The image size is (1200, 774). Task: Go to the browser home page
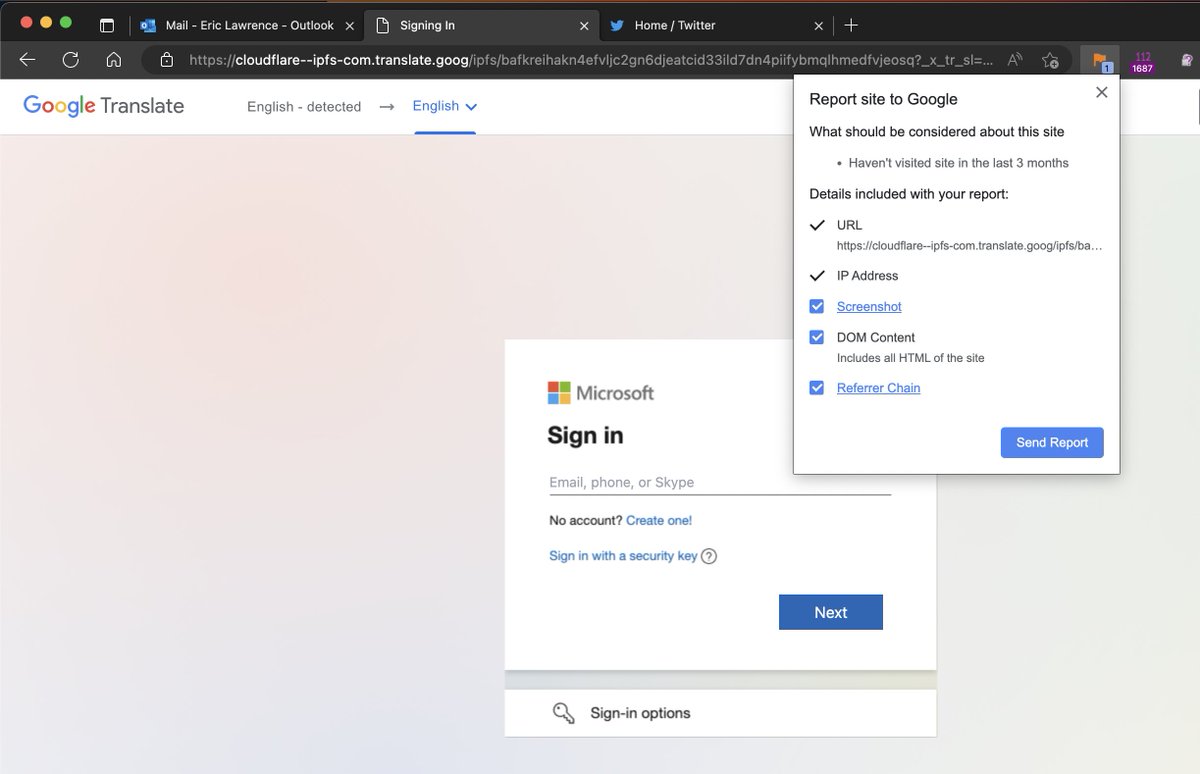pos(114,60)
